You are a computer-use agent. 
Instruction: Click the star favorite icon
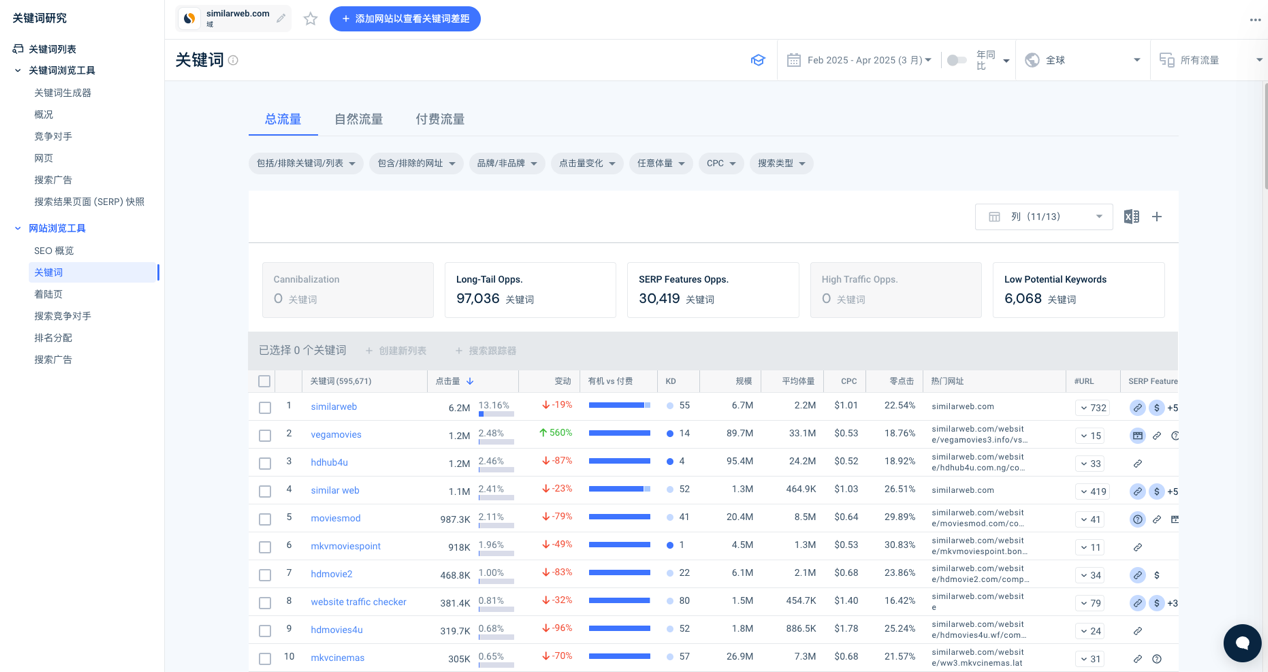[310, 19]
